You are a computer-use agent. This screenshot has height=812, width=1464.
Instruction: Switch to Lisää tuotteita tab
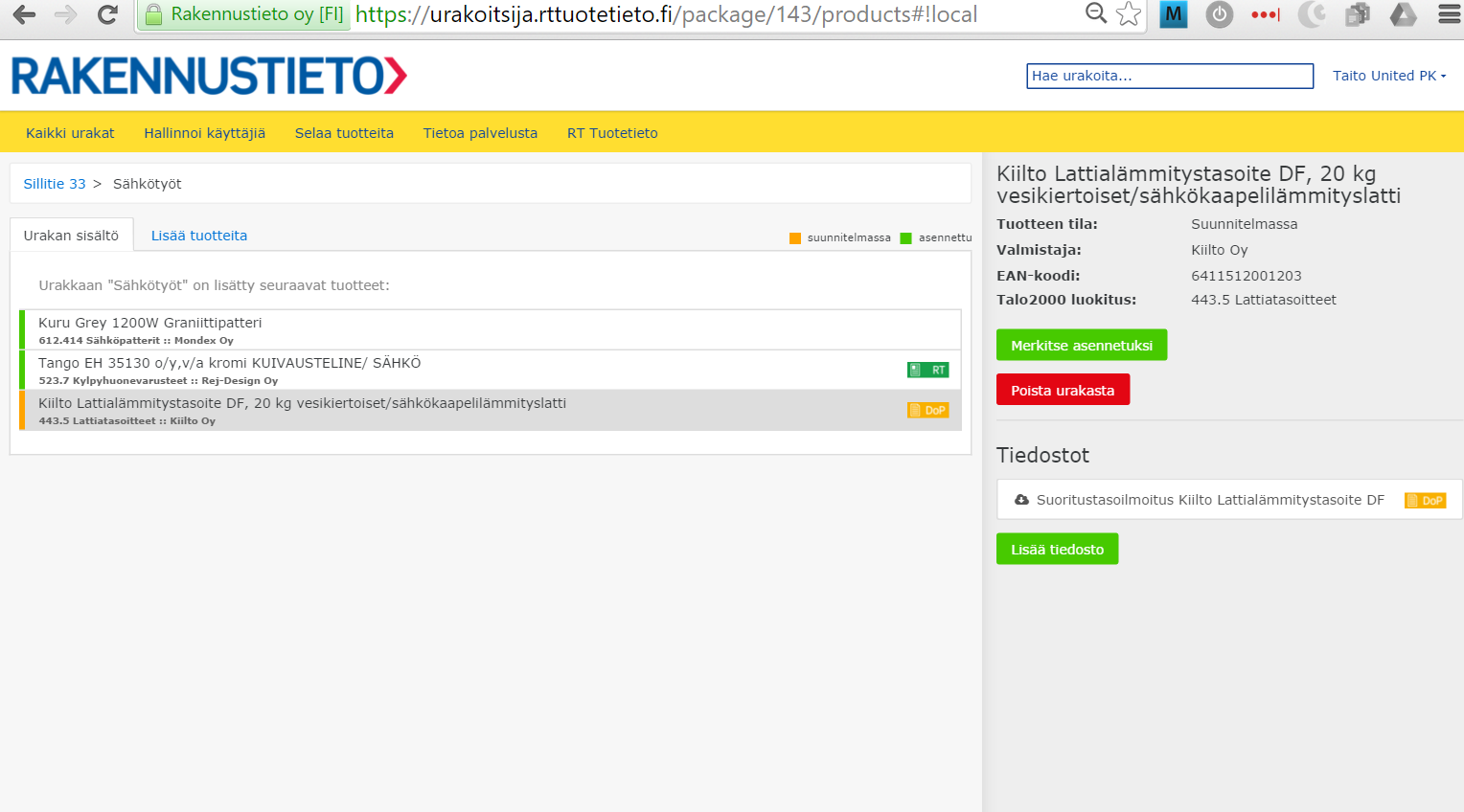click(199, 236)
